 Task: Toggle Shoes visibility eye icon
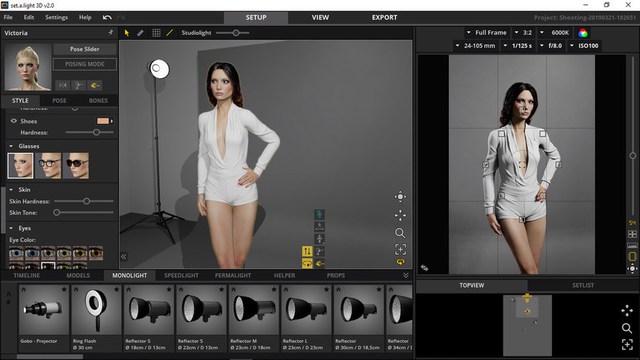13,121
